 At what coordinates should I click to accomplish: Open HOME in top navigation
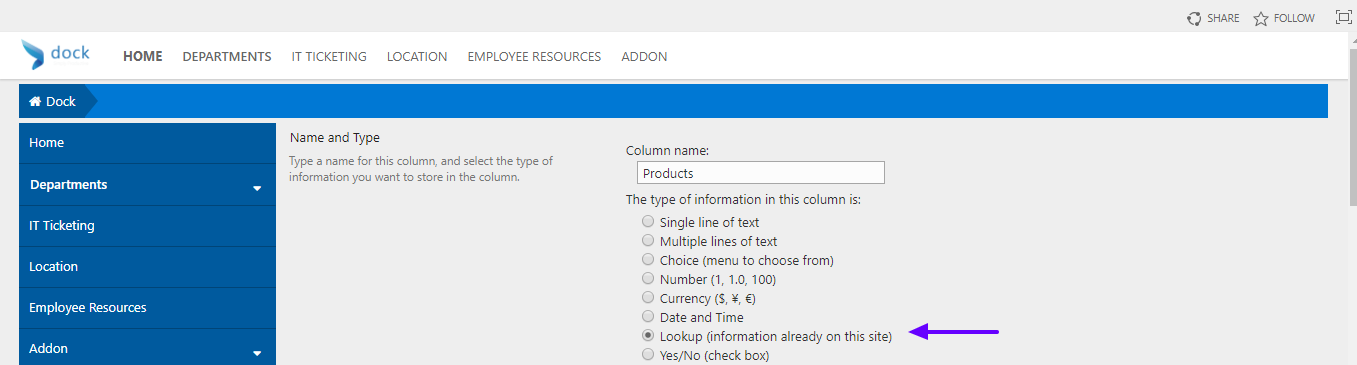[143, 56]
